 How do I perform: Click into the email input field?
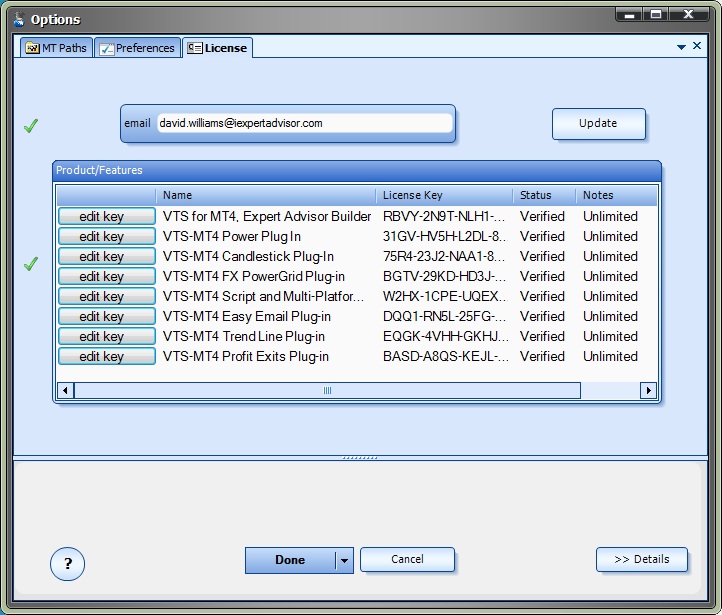click(x=304, y=123)
